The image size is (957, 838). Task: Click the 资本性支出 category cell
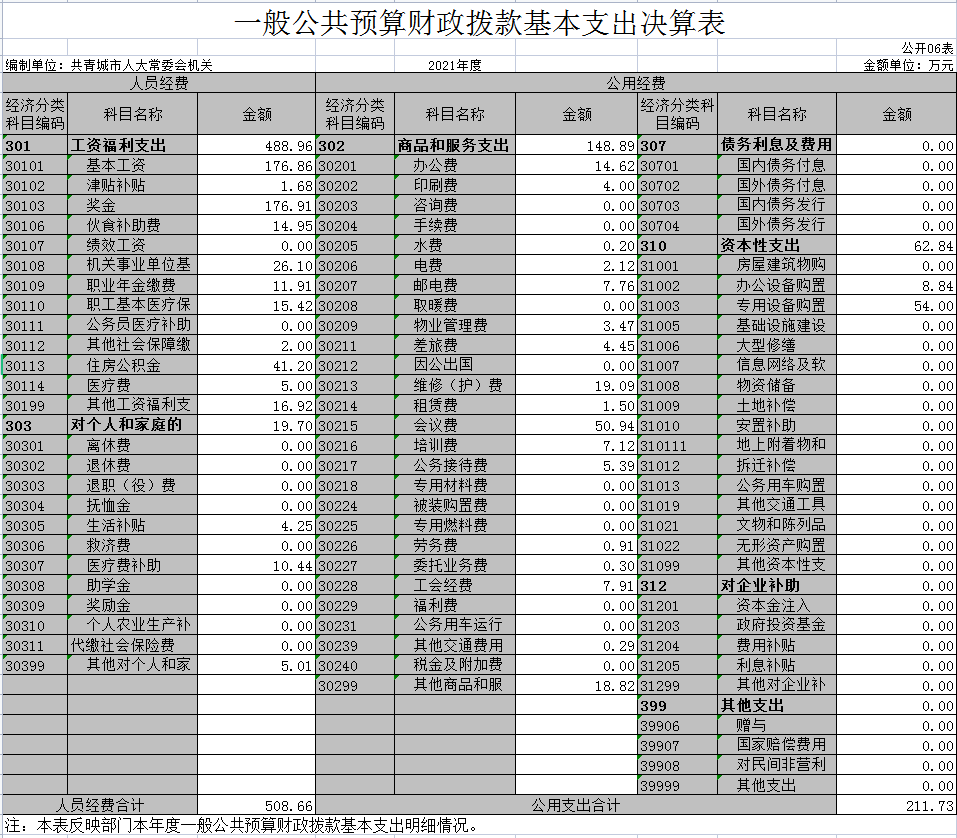tap(776, 245)
